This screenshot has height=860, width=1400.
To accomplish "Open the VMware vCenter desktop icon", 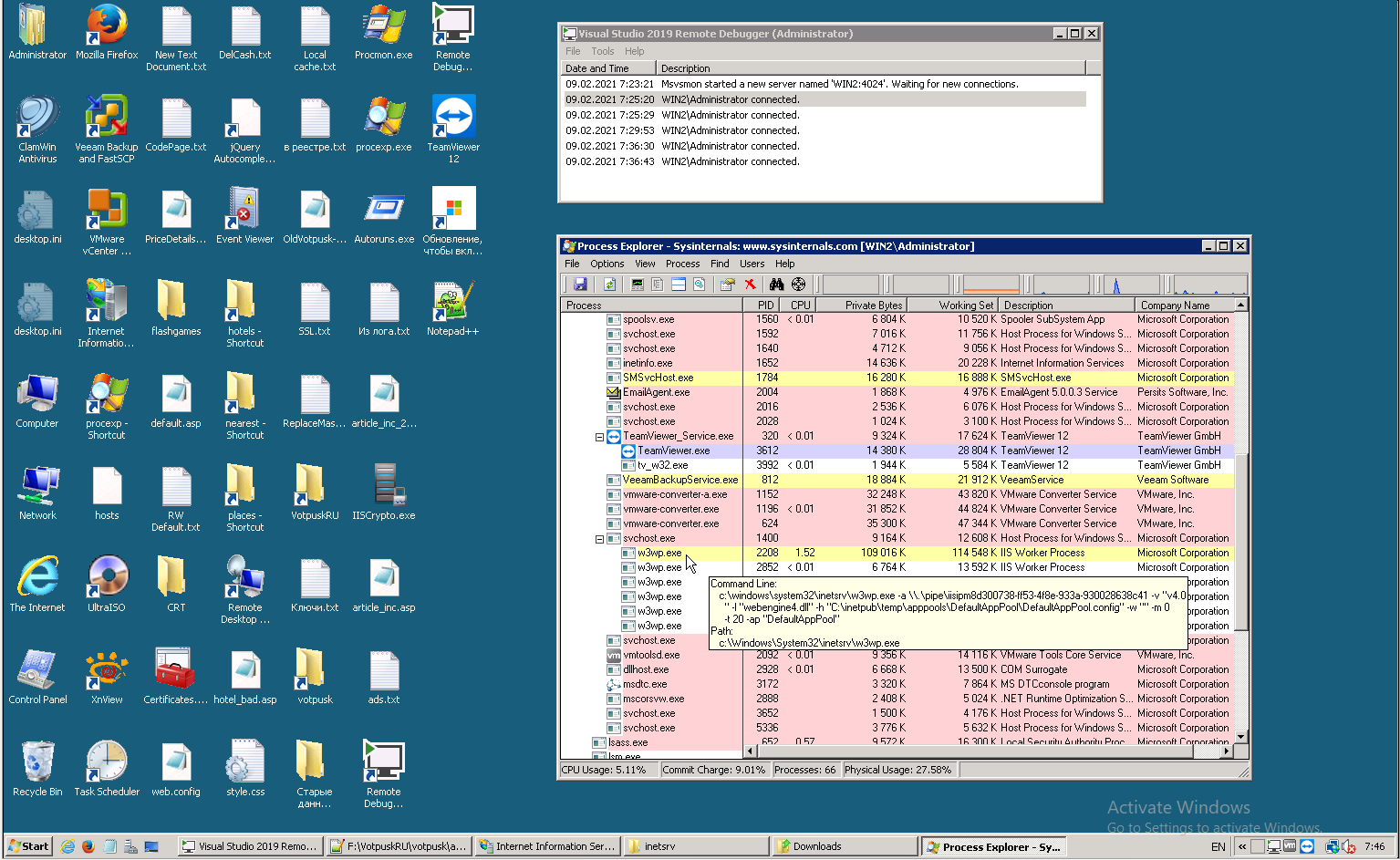I will [107, 223].
